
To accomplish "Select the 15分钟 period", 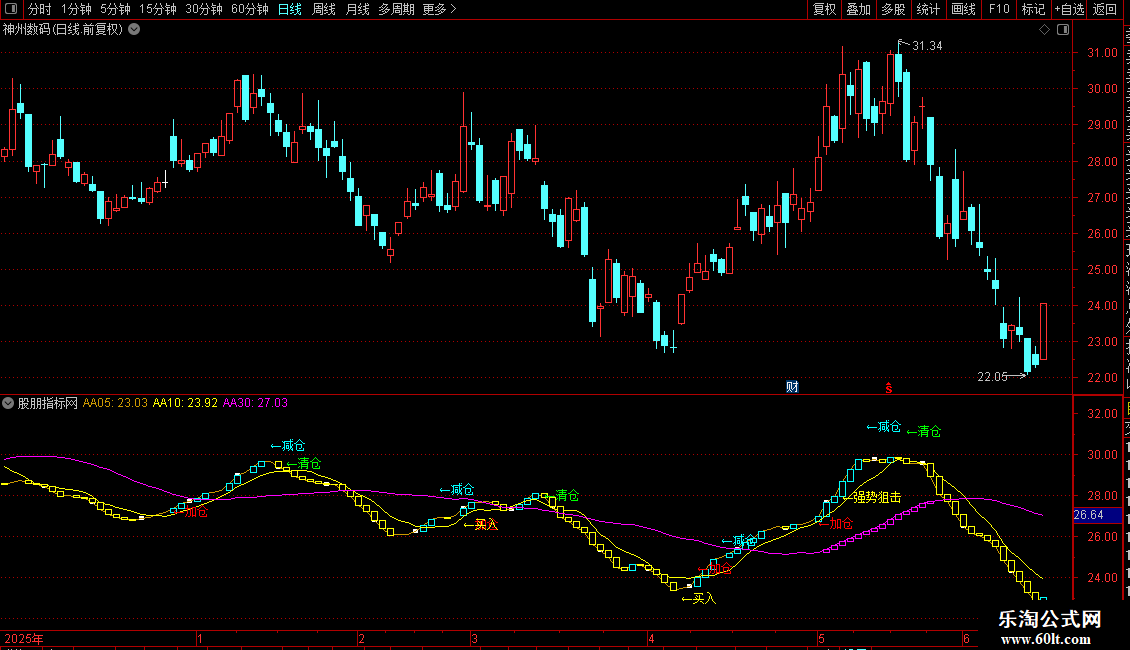I will (157, 9).
